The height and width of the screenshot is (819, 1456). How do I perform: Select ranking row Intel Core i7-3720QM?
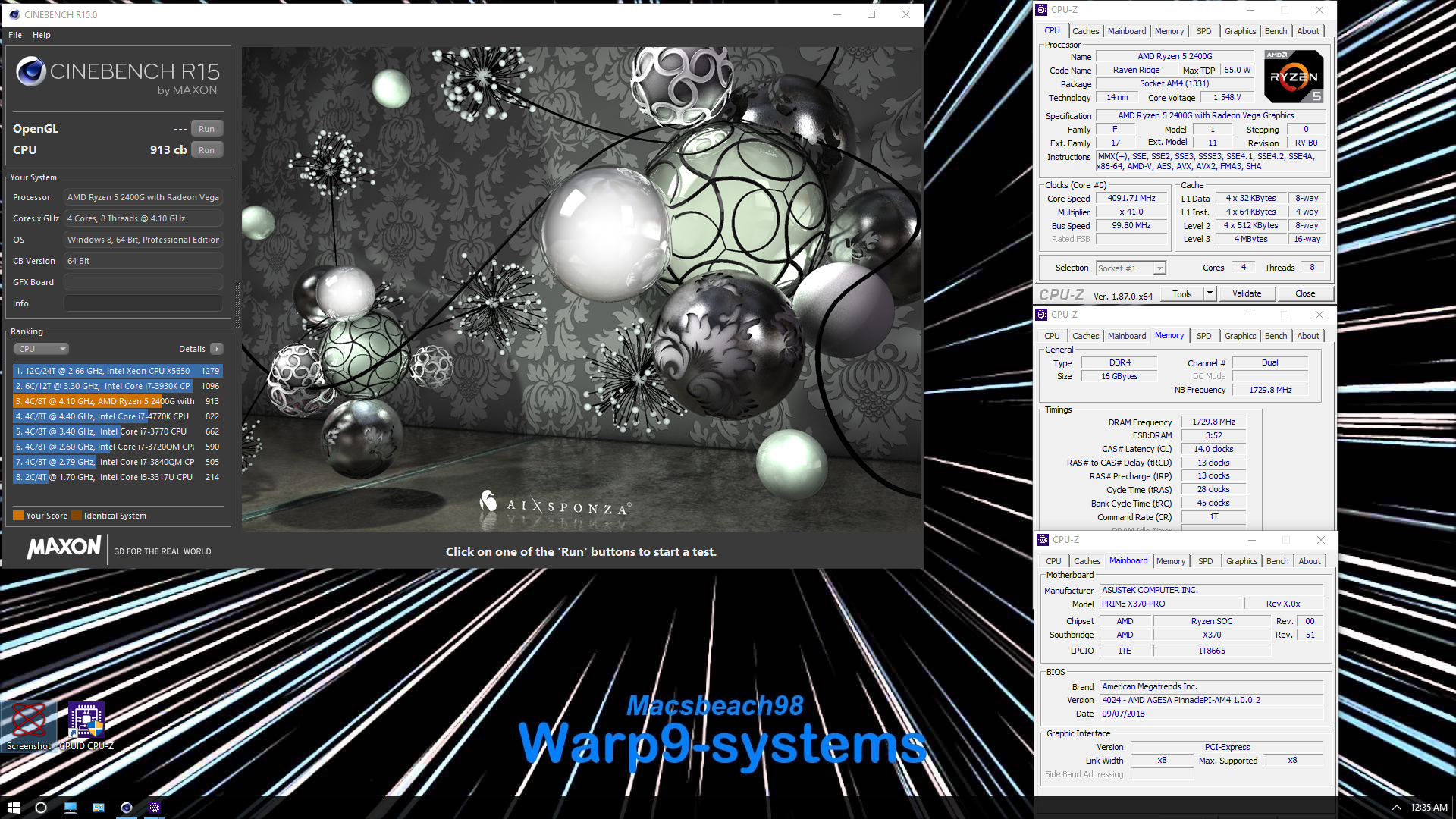[x=118, y=447]
